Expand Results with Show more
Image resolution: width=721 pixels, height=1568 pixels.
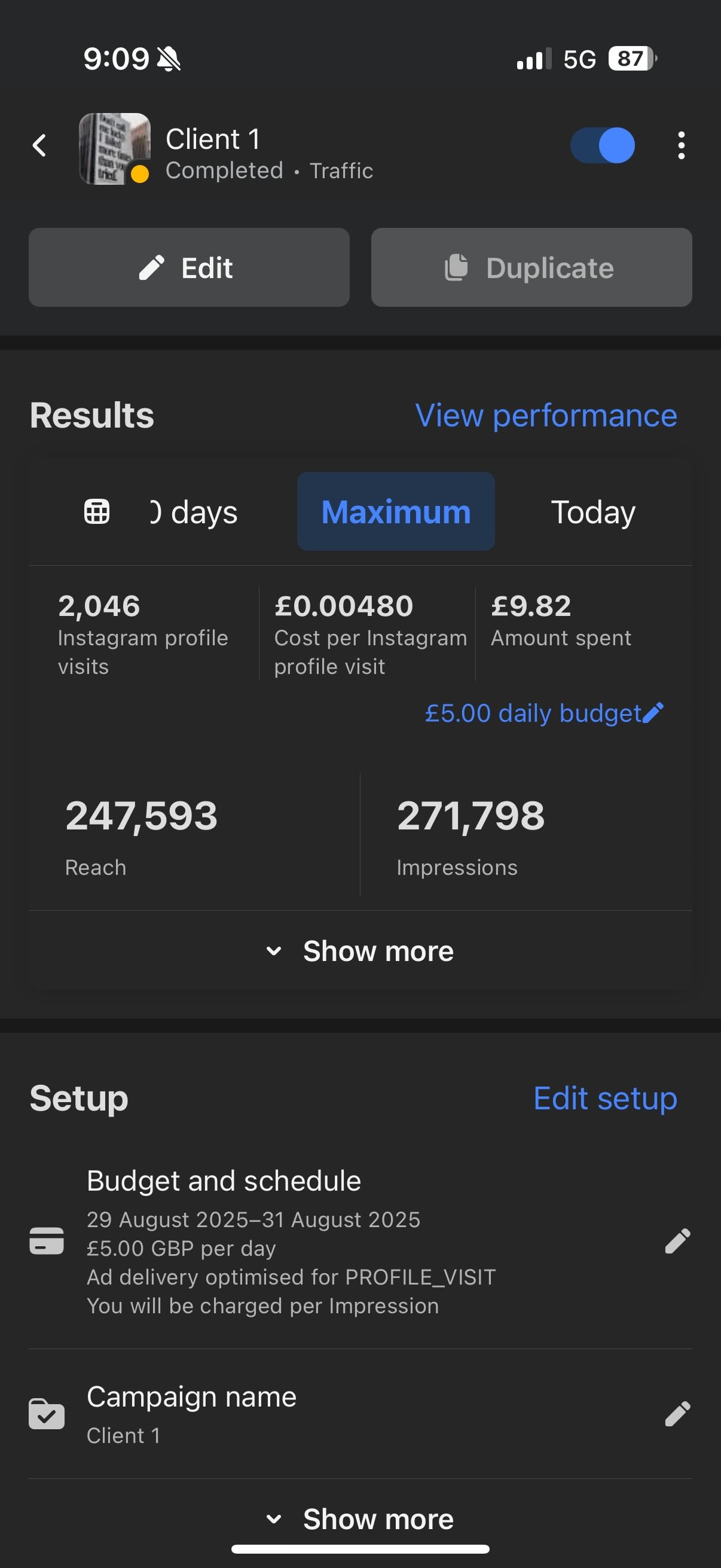pos(361,951)
